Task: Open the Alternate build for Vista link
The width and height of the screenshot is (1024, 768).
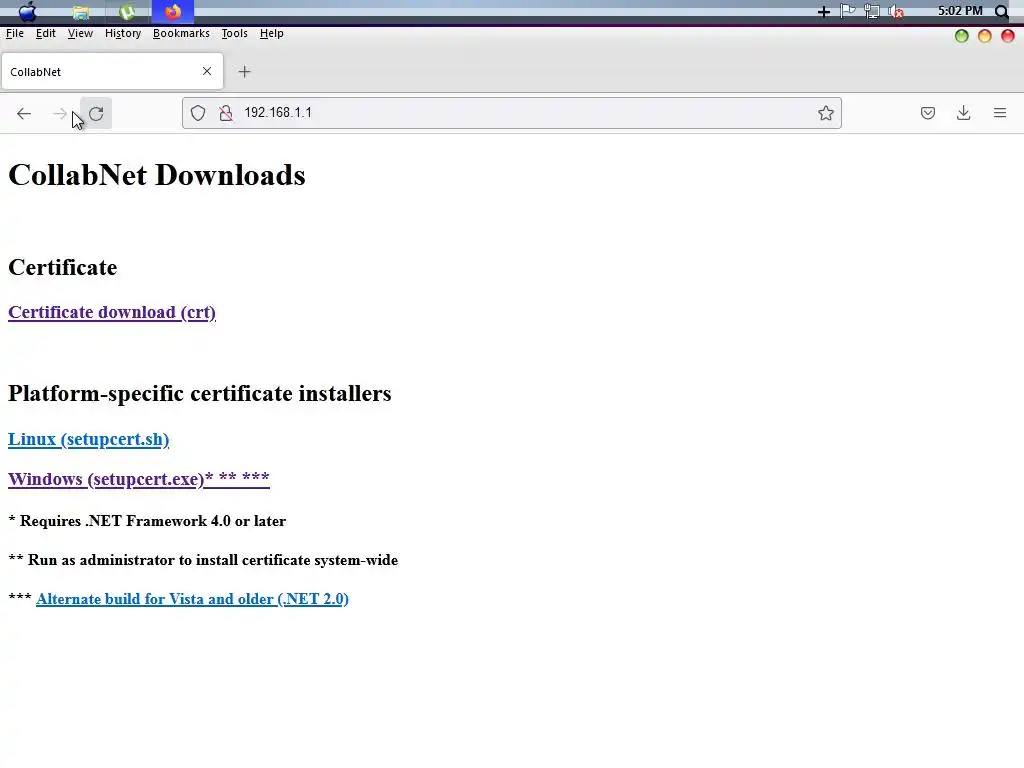Action: coord(192,599)
